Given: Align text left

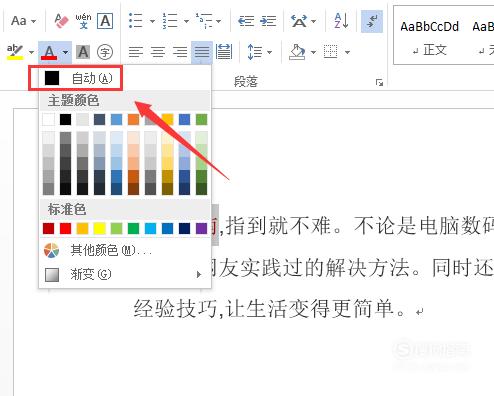Looking at the screenshot, I should (136, 52).
